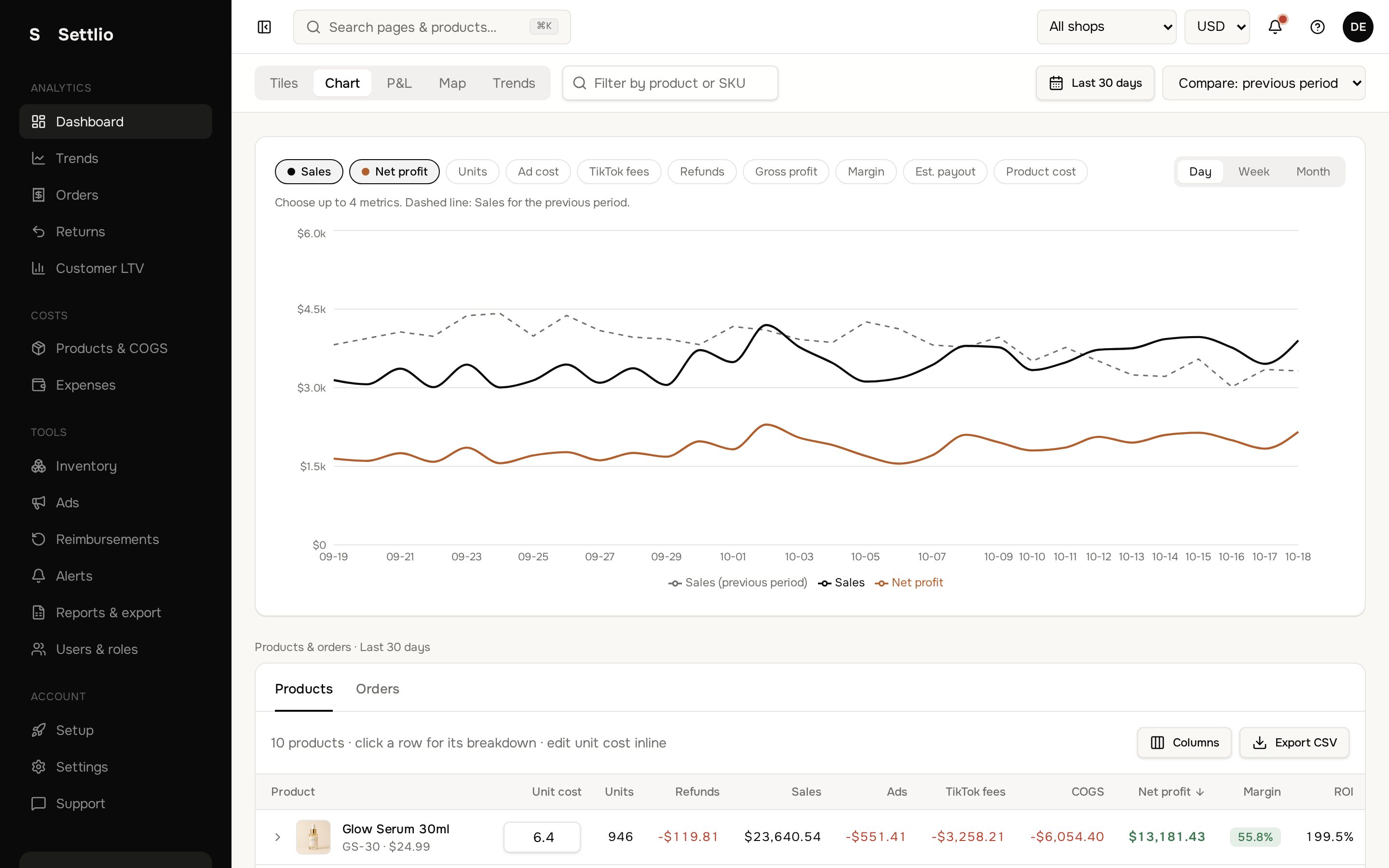Viewport: 1389px width, 868px height.
Task: Click the Net profit sort arrow icon
Action: [1199, 792]
